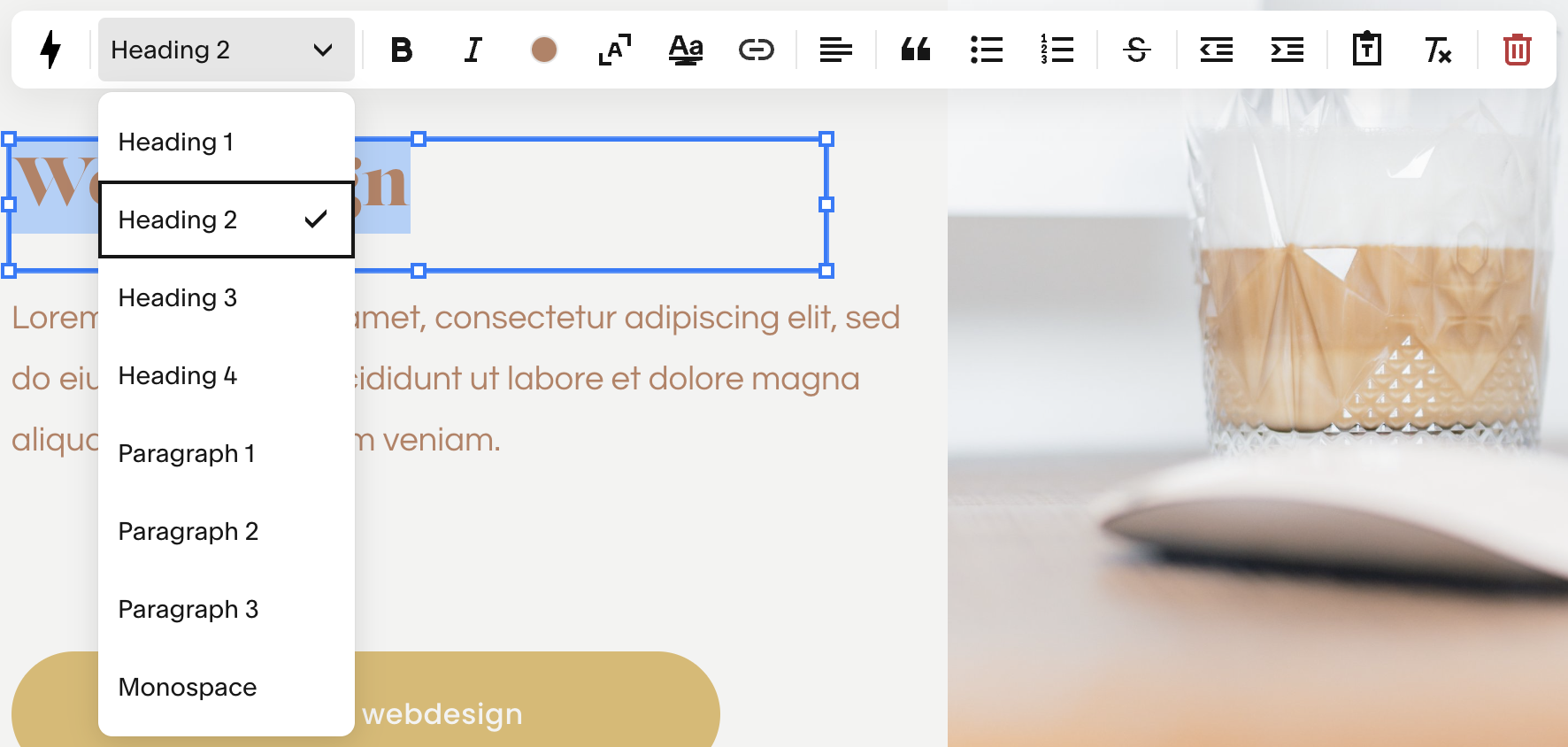Insert a bulleted list
This screenshot has height=747, width=1568.
click(x=987, y=50)
